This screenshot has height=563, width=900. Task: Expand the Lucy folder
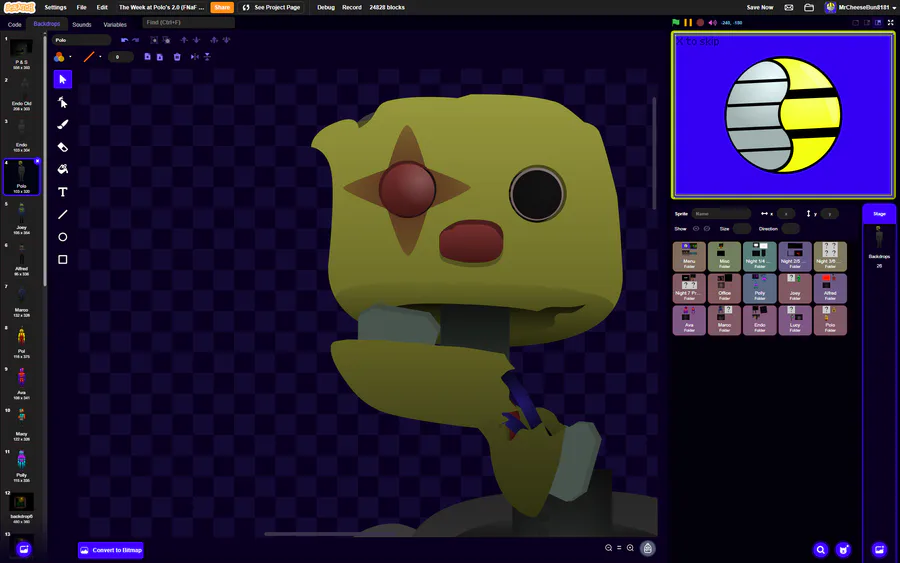click(x=795, y=320)
